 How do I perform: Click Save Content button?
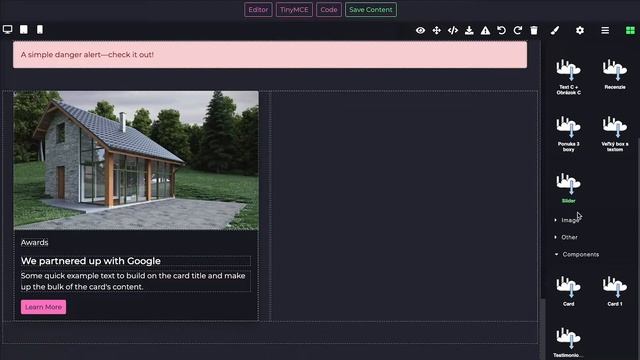[371, 10]
